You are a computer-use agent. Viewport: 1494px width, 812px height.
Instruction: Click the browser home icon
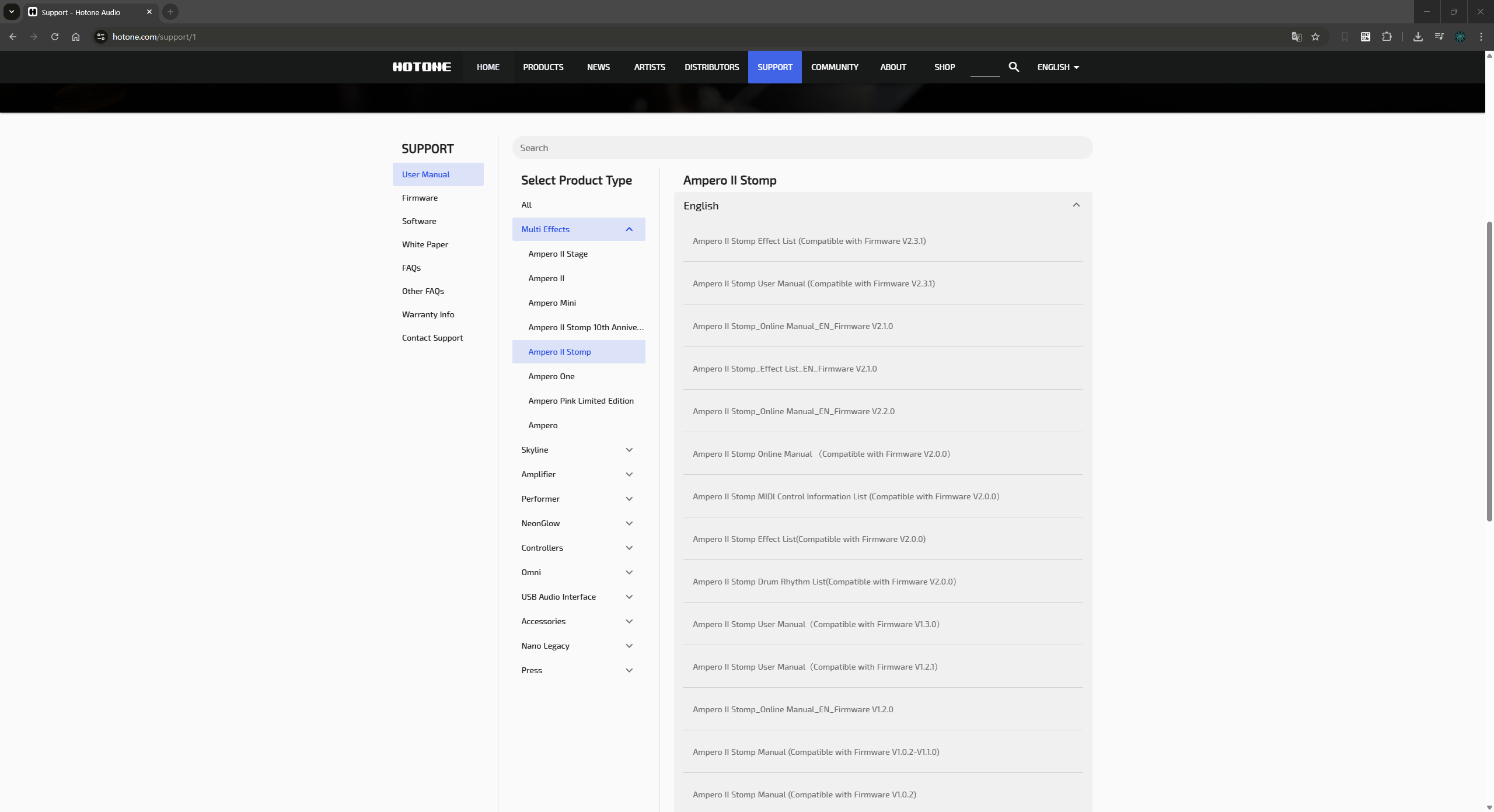click(x=76, y=37)
